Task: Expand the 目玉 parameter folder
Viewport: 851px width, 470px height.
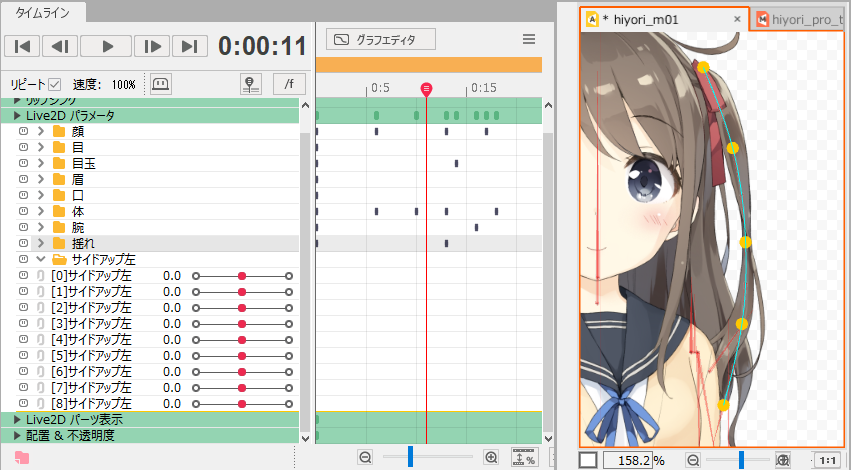Action: 41,164
